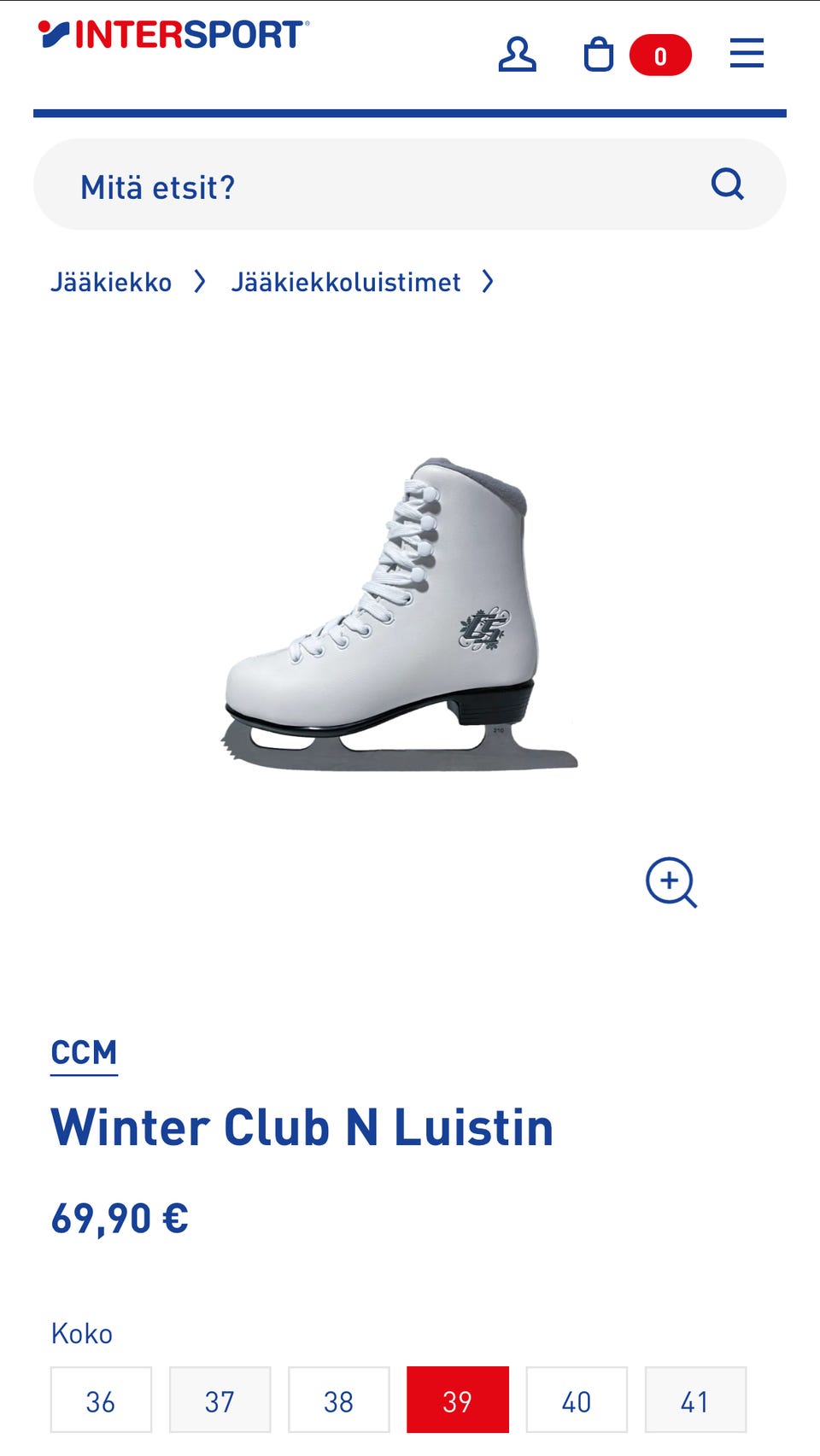
Task: Click chevron after Jääkiekkoluistimet breadcrumb
Action: click(x=488, y=281)
